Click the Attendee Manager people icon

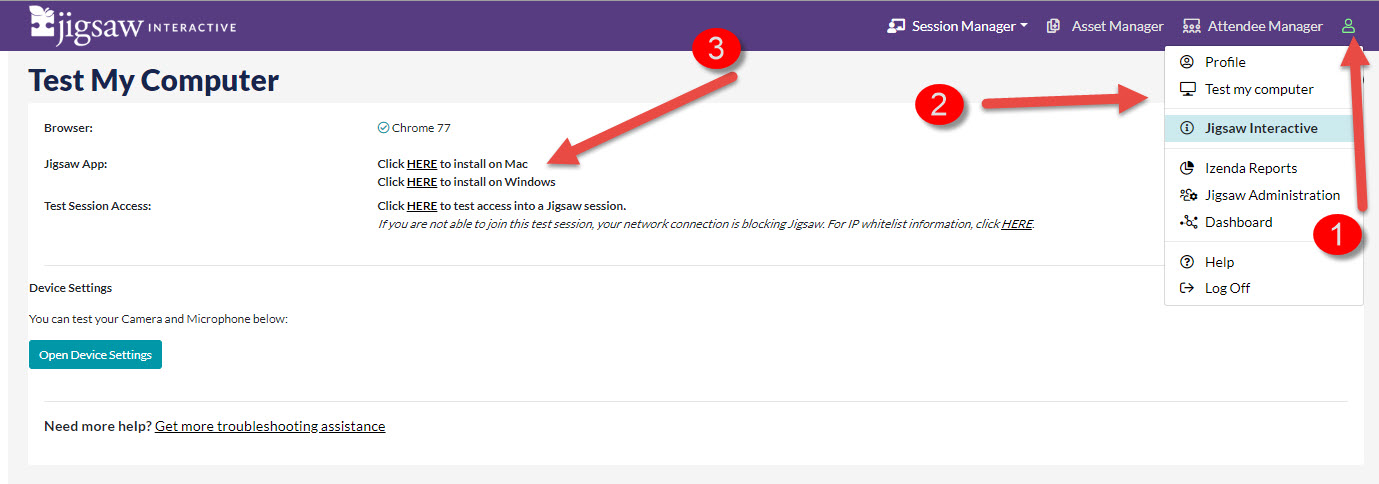(x=1191, y=26)
